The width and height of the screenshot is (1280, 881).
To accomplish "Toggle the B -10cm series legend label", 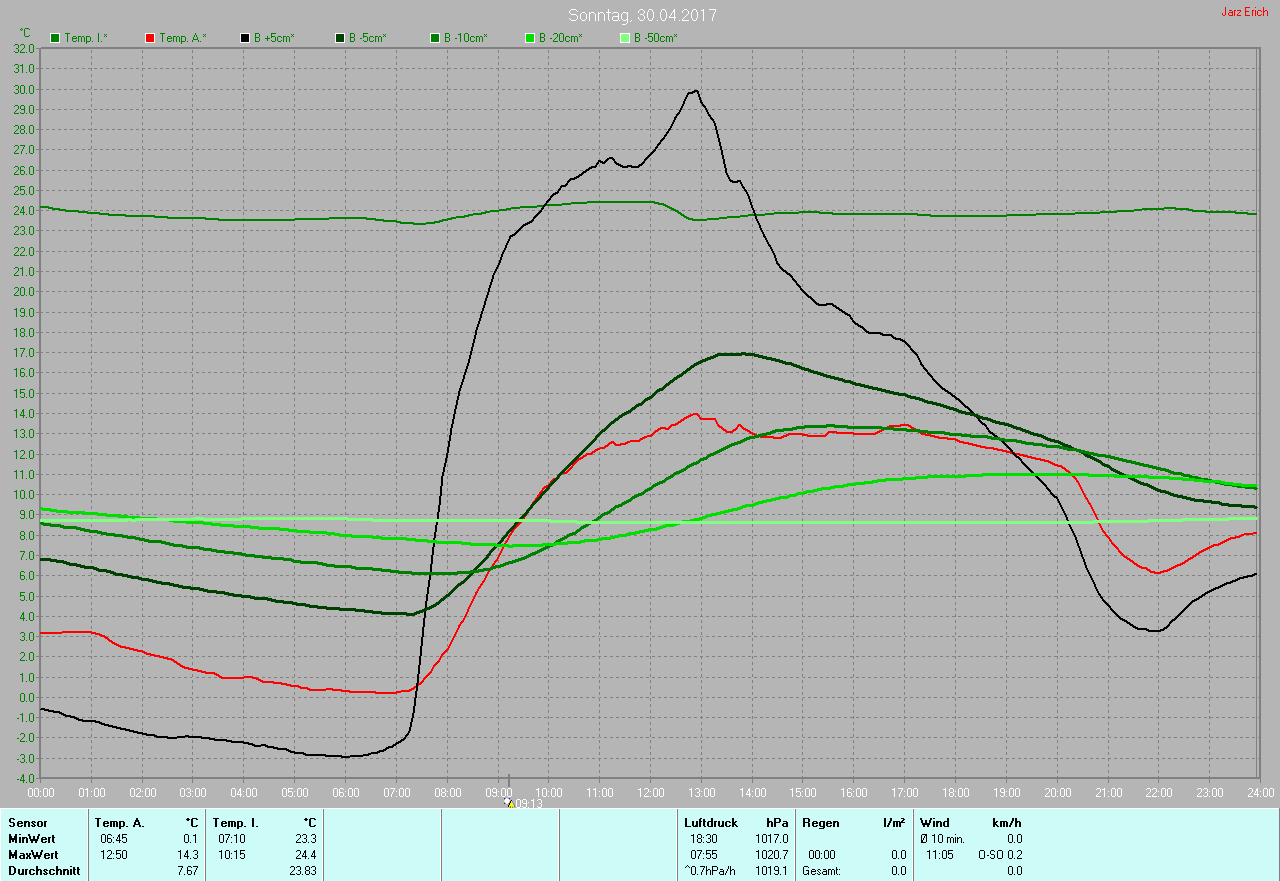I will point(465,38).
